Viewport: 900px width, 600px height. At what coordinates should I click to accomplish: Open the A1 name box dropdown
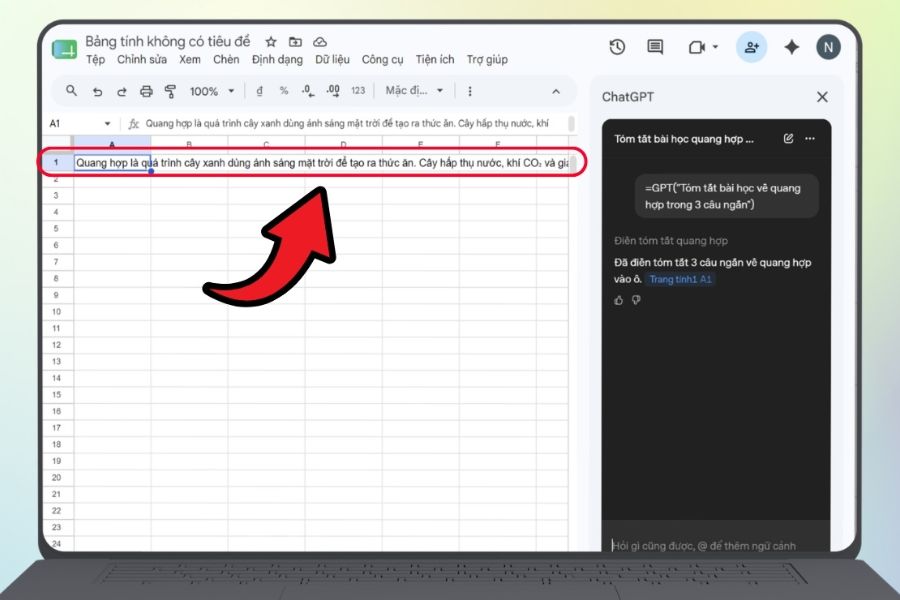(x=107, y=123)
